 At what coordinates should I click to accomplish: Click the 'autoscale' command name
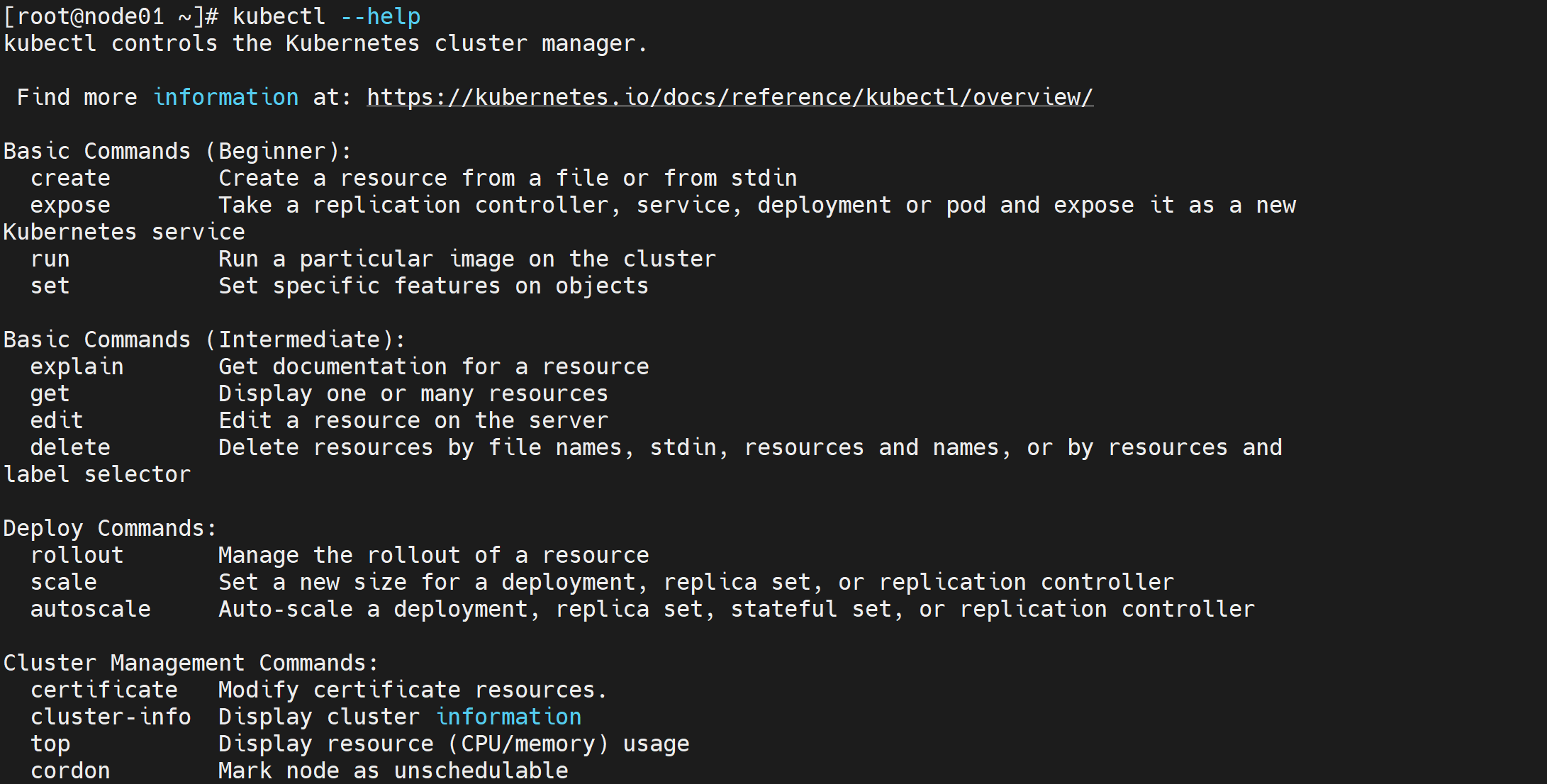(91, 609)
